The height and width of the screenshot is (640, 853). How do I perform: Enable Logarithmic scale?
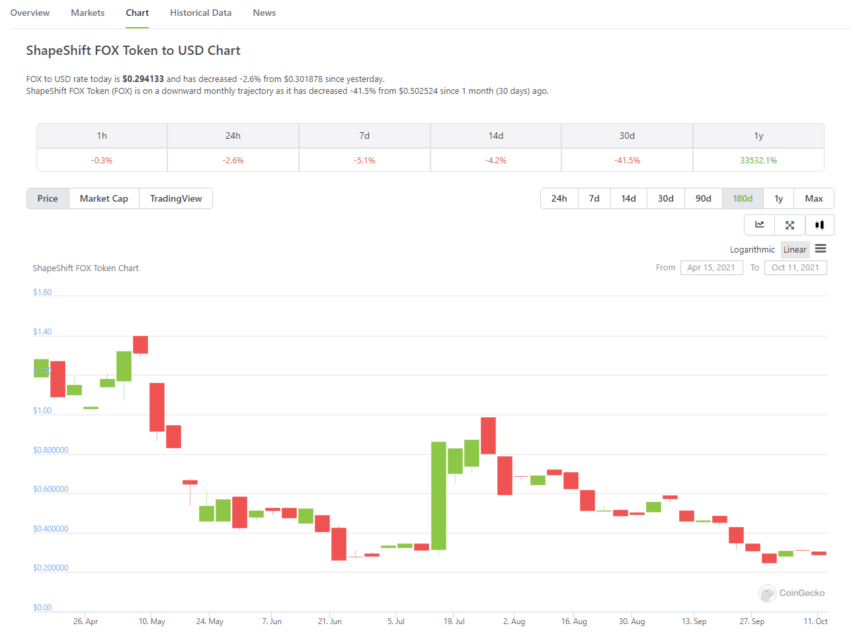click(x=752, y=250)
